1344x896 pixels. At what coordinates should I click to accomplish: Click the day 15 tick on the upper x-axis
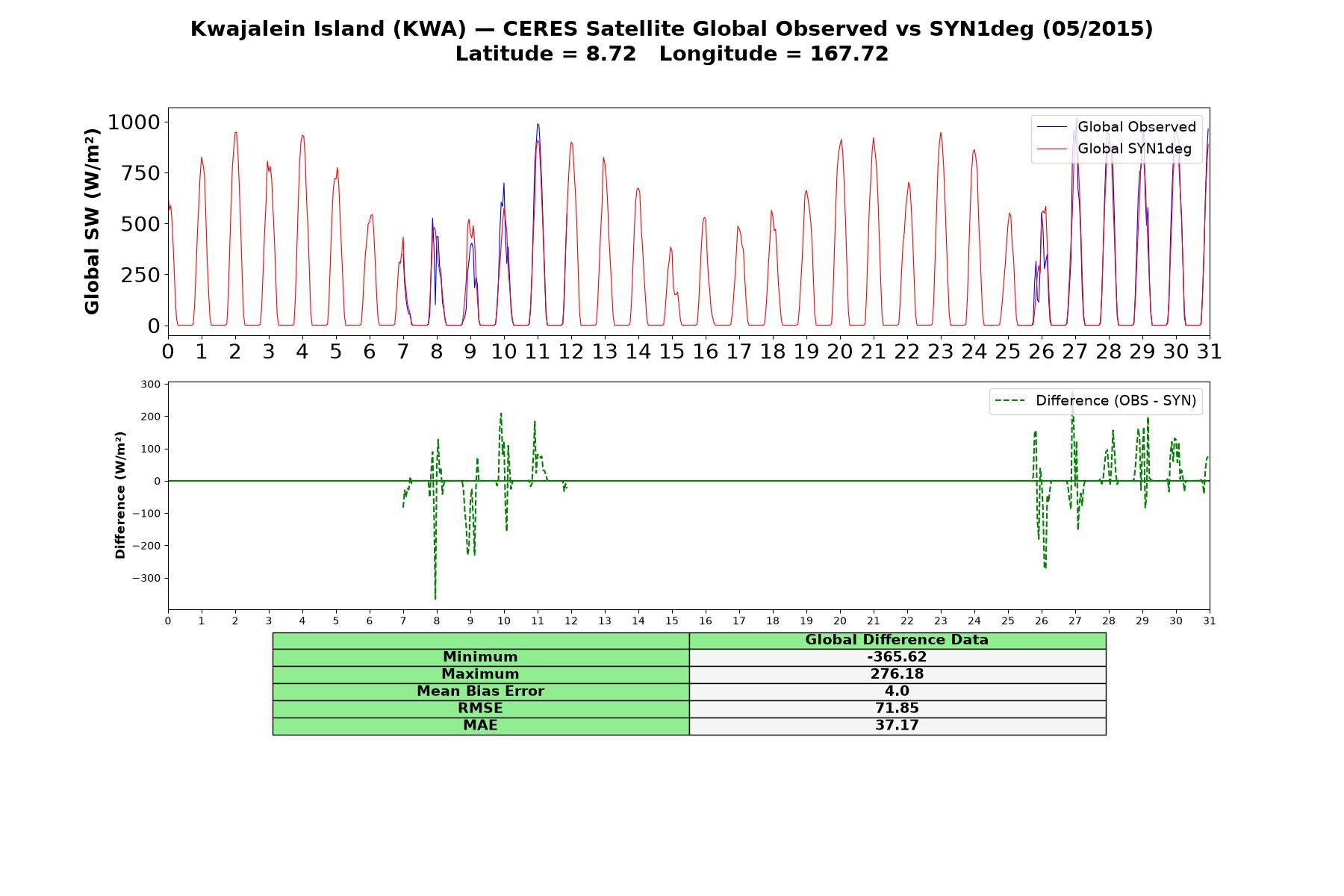672,352
